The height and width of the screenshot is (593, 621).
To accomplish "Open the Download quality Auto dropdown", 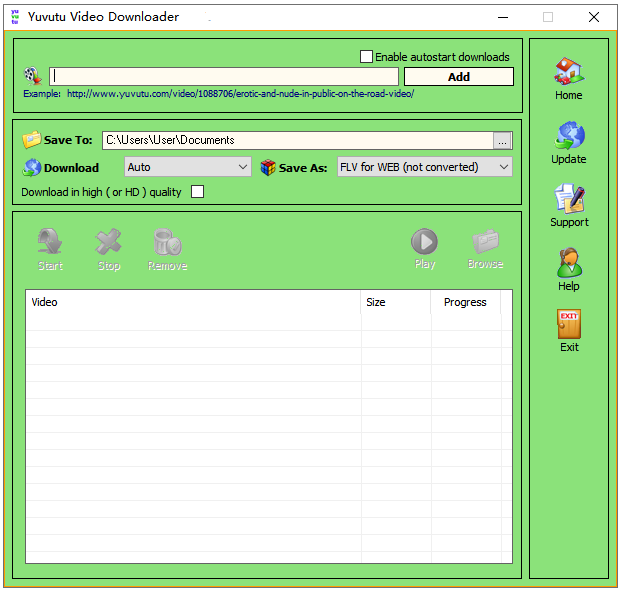I will [x=188, y=167].
